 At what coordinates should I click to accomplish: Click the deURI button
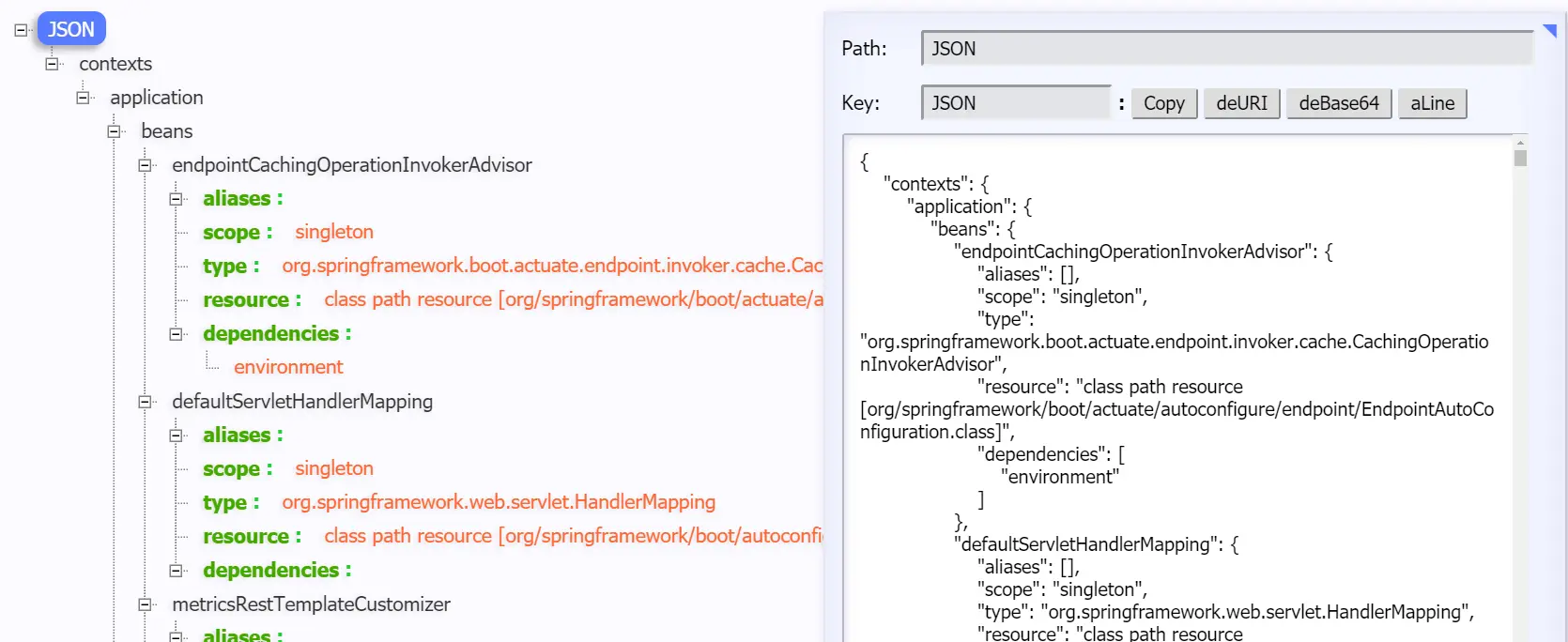click(x=1241, y=103)
